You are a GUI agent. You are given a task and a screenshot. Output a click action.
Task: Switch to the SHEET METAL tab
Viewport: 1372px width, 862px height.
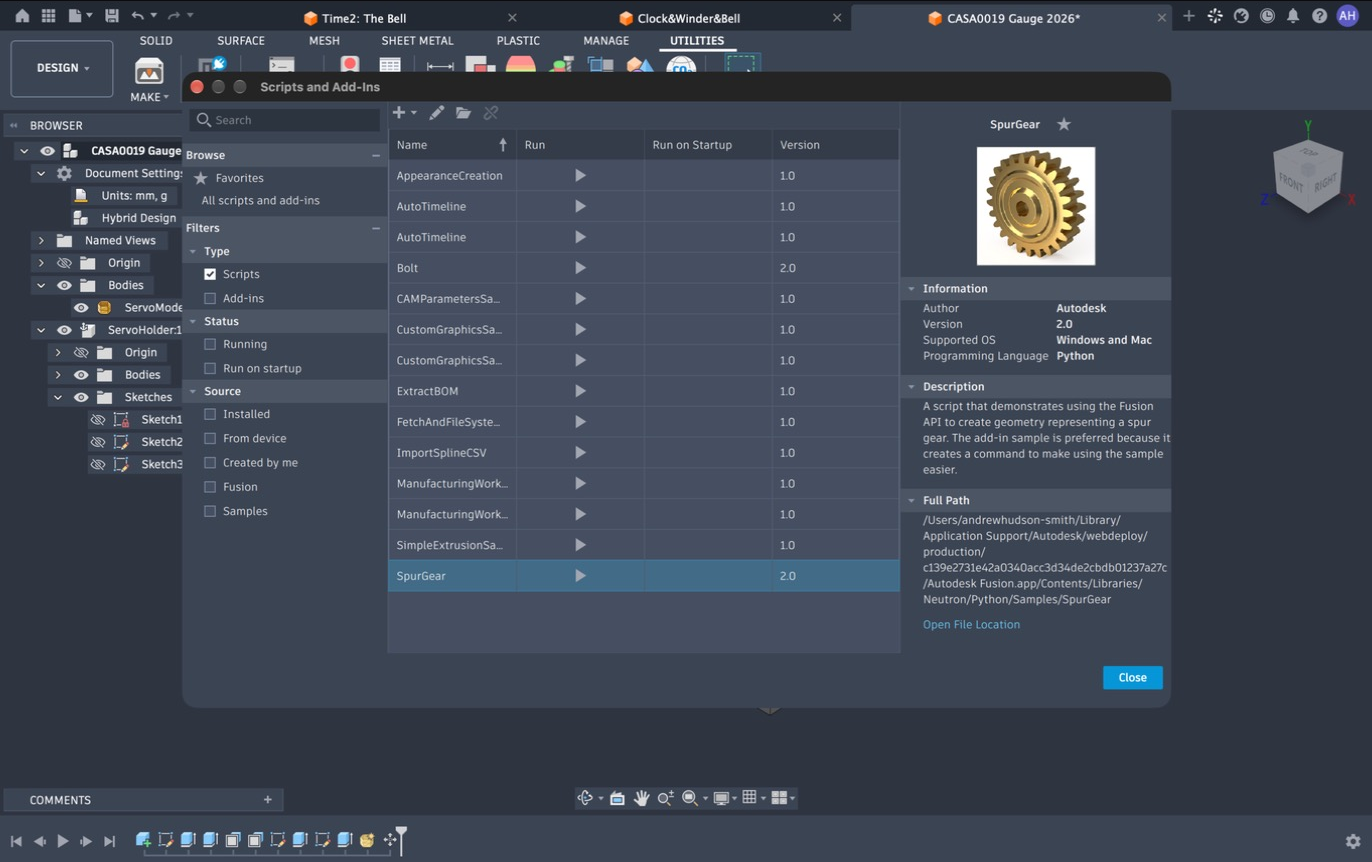pyautogui.click(x=417, y=41)
